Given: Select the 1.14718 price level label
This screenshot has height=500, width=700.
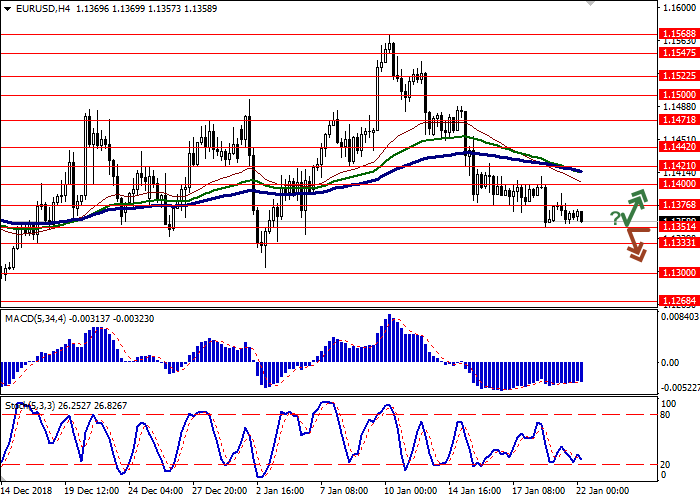Looking at the screenshot, I should [x=677, y=120].
